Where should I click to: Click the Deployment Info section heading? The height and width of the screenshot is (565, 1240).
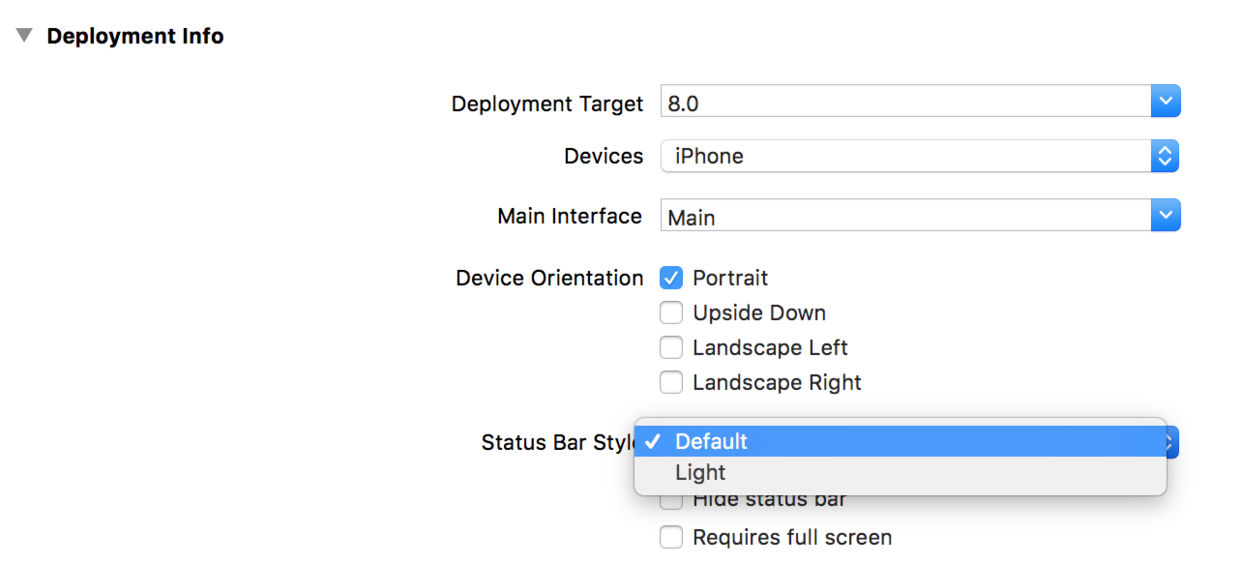click(x=135, y=36)
